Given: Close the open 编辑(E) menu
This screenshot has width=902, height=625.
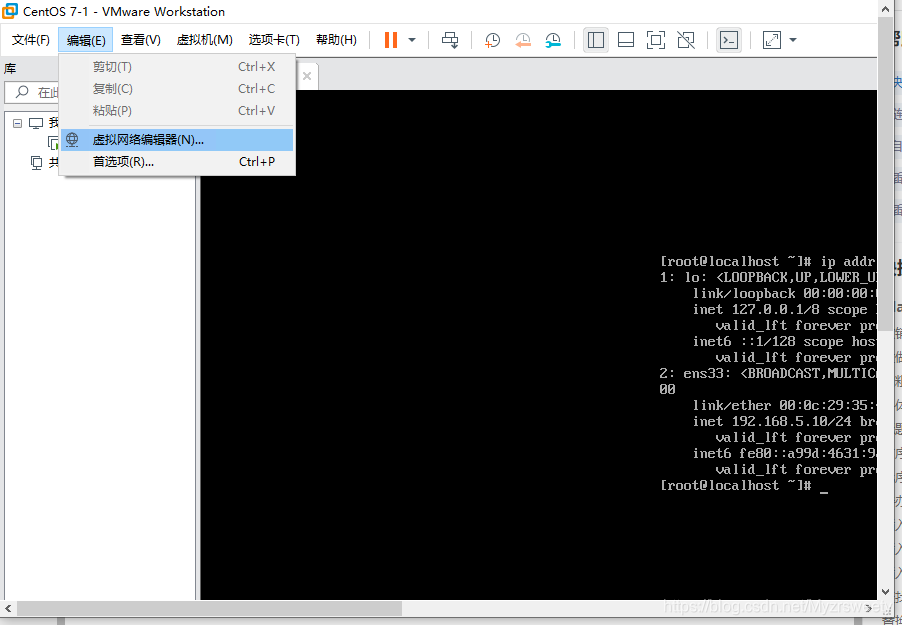Looking at the screenshot, I should click(86, 40).
